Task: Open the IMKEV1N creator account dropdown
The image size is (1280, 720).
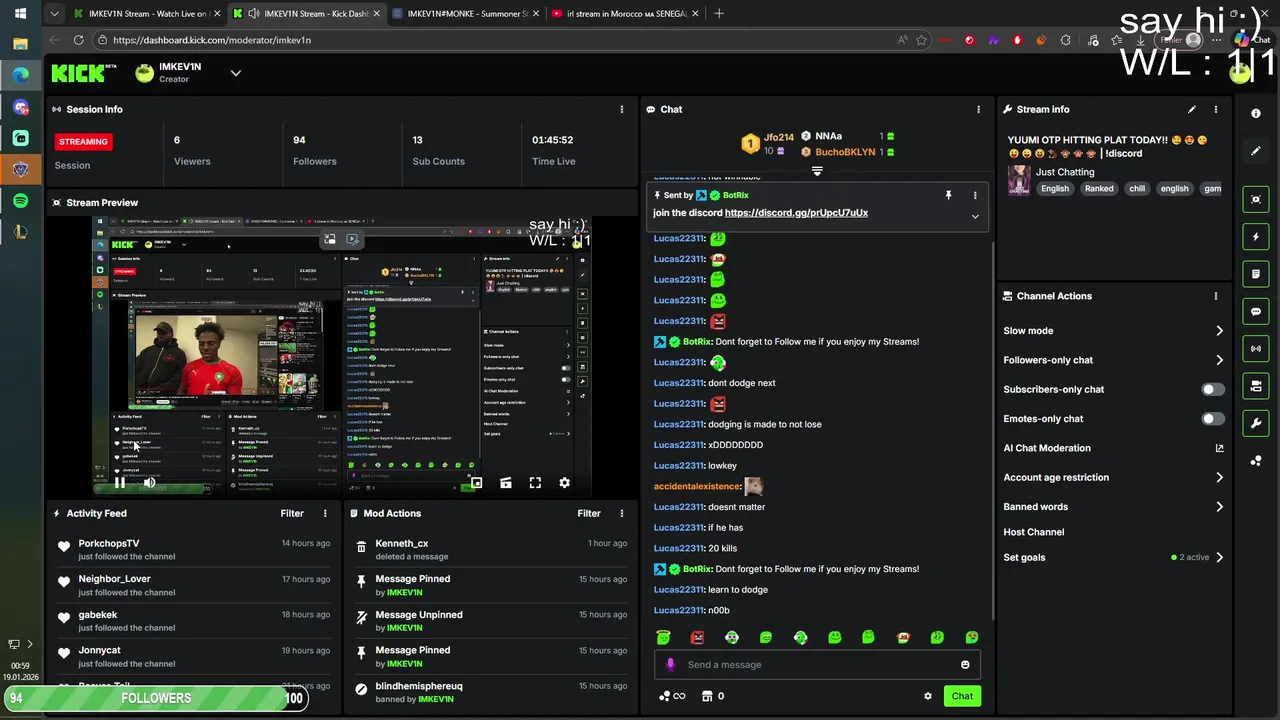Action: (236, 73)
